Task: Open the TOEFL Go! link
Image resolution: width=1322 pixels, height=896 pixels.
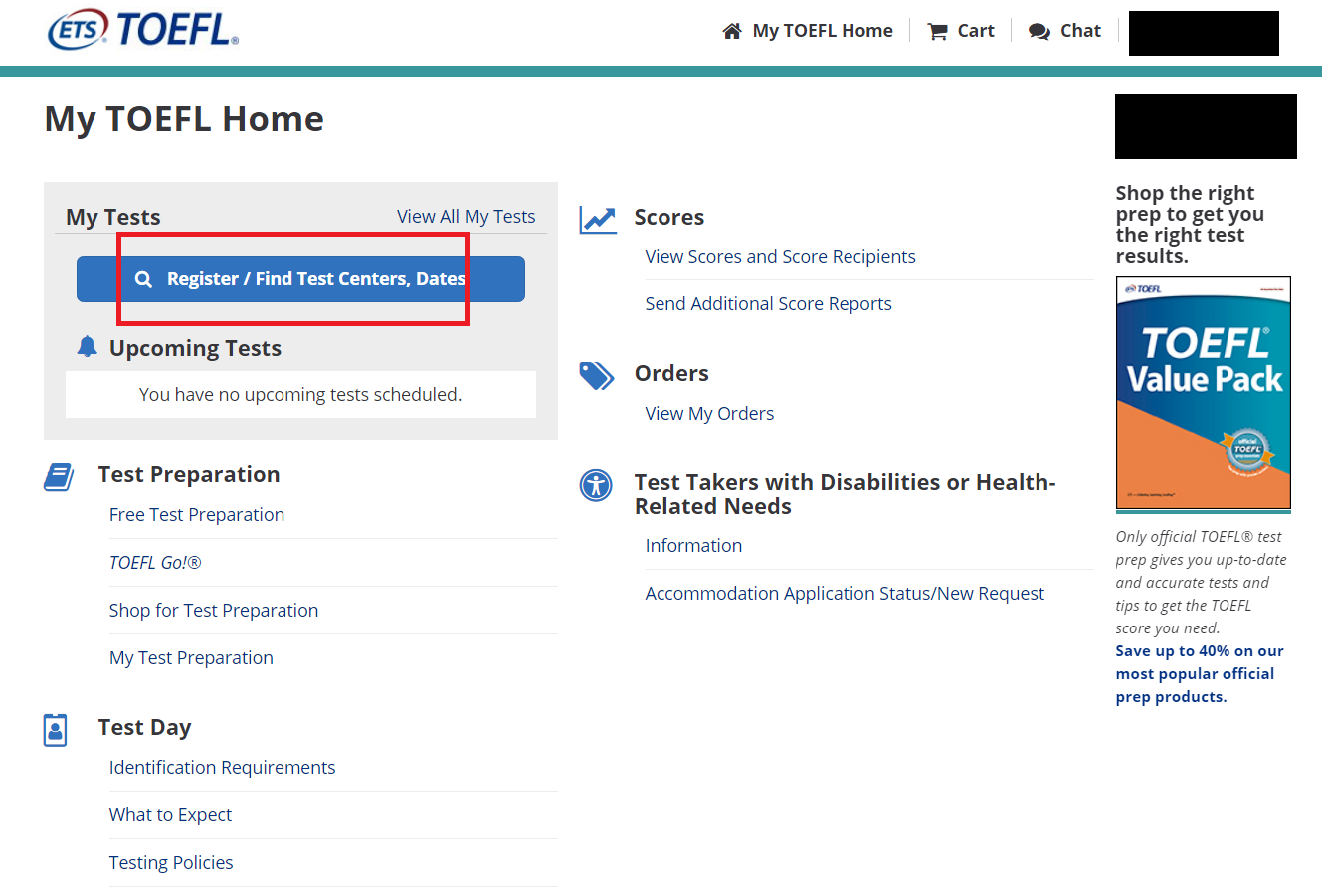Action: 155,562
